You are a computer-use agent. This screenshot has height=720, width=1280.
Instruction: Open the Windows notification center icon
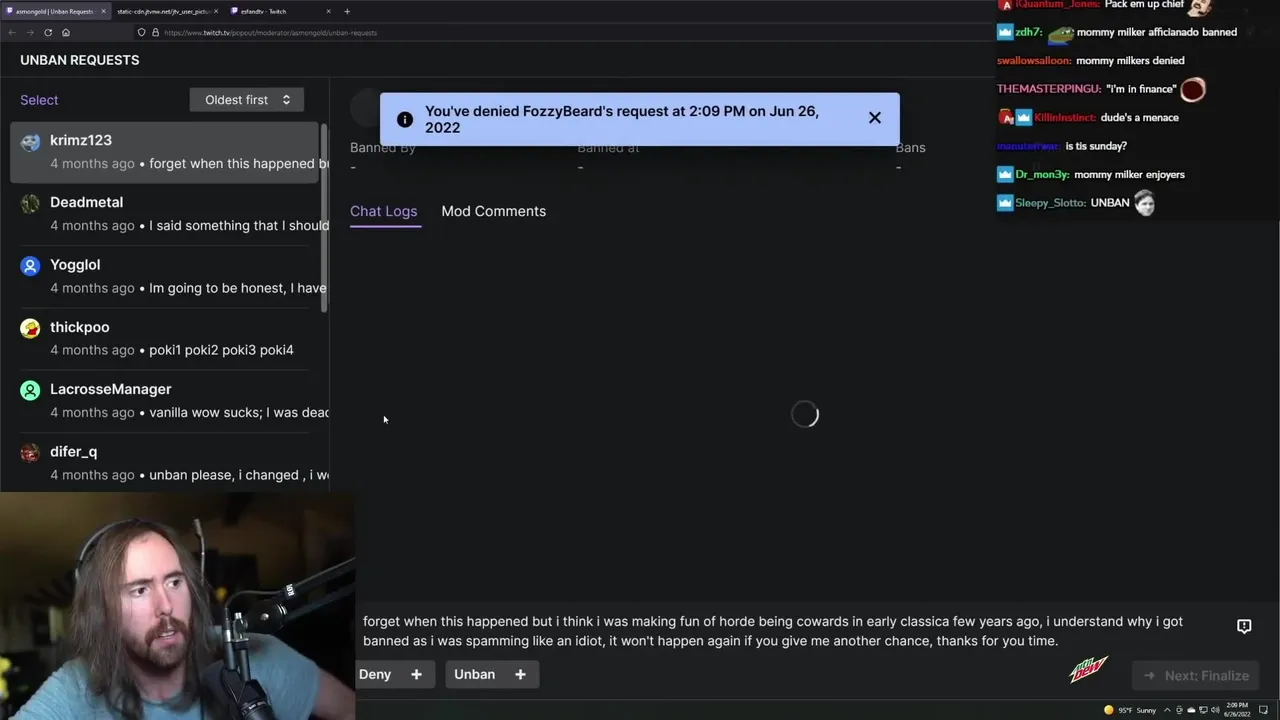point(1264,710)
